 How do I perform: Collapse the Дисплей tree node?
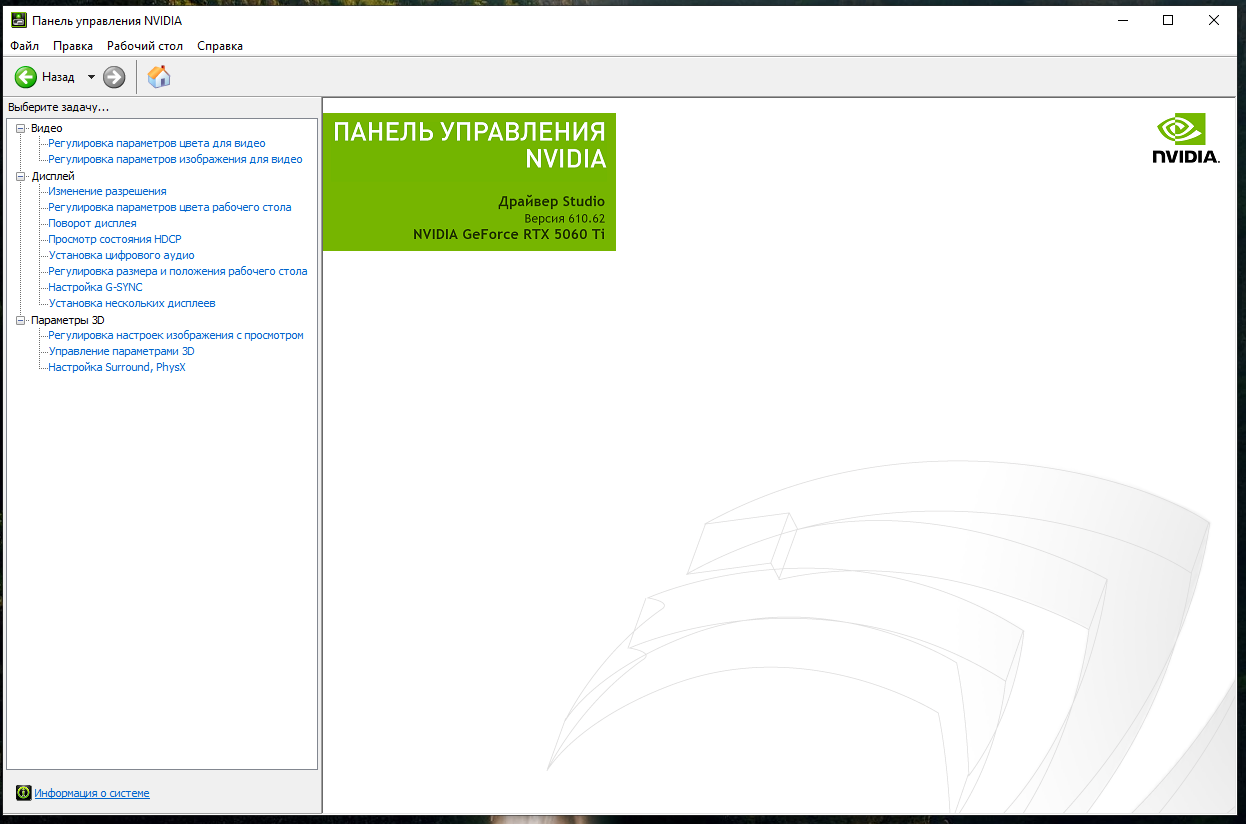tap(21, 176)
